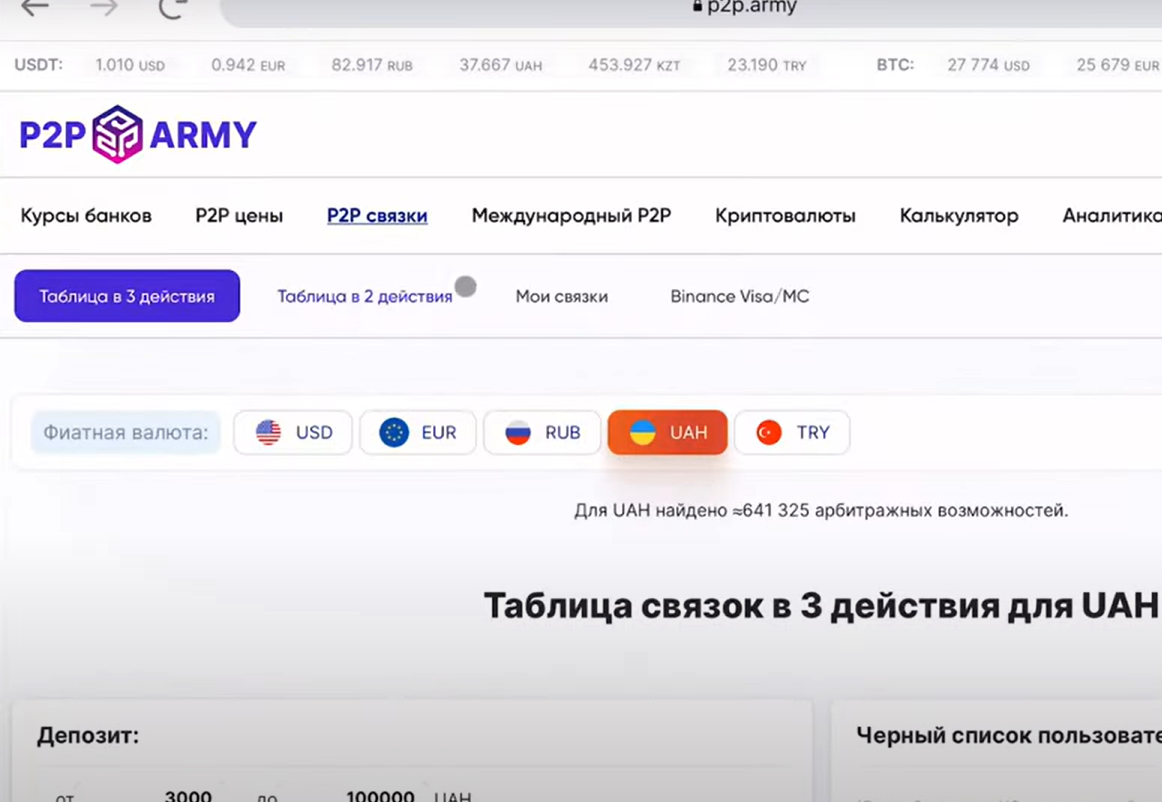Open the Калькулятор page
This screenshot has width=1162, height=802.
959,216
